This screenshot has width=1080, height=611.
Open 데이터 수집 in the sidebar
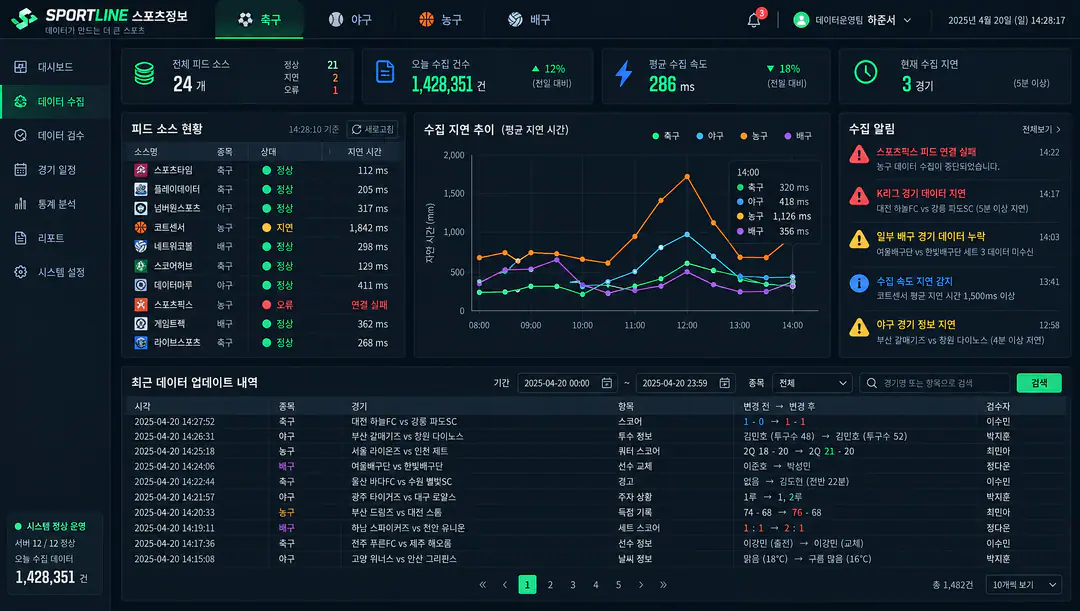pos(55,101)
